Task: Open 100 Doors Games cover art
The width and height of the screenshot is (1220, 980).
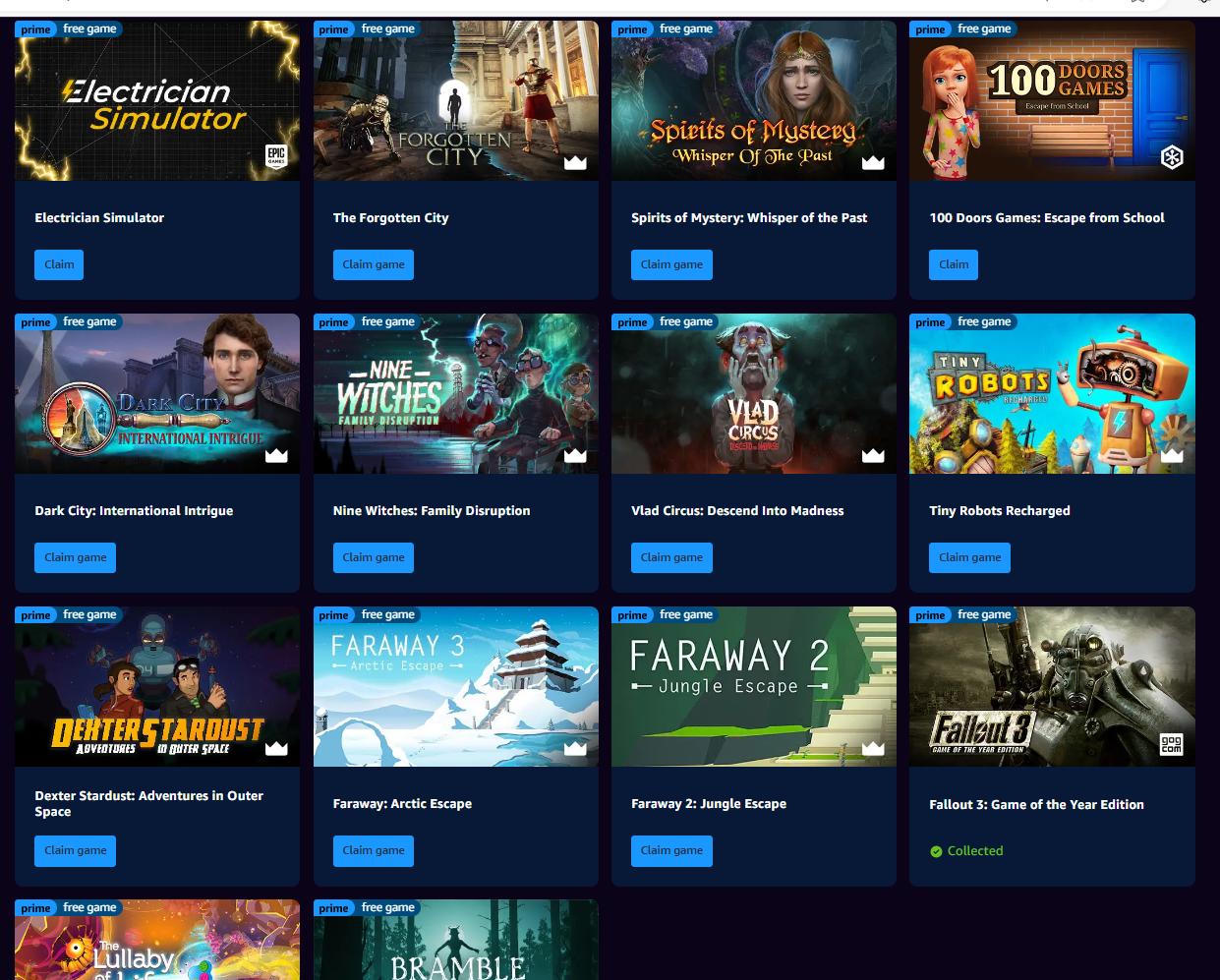Action: point(1052,101)
